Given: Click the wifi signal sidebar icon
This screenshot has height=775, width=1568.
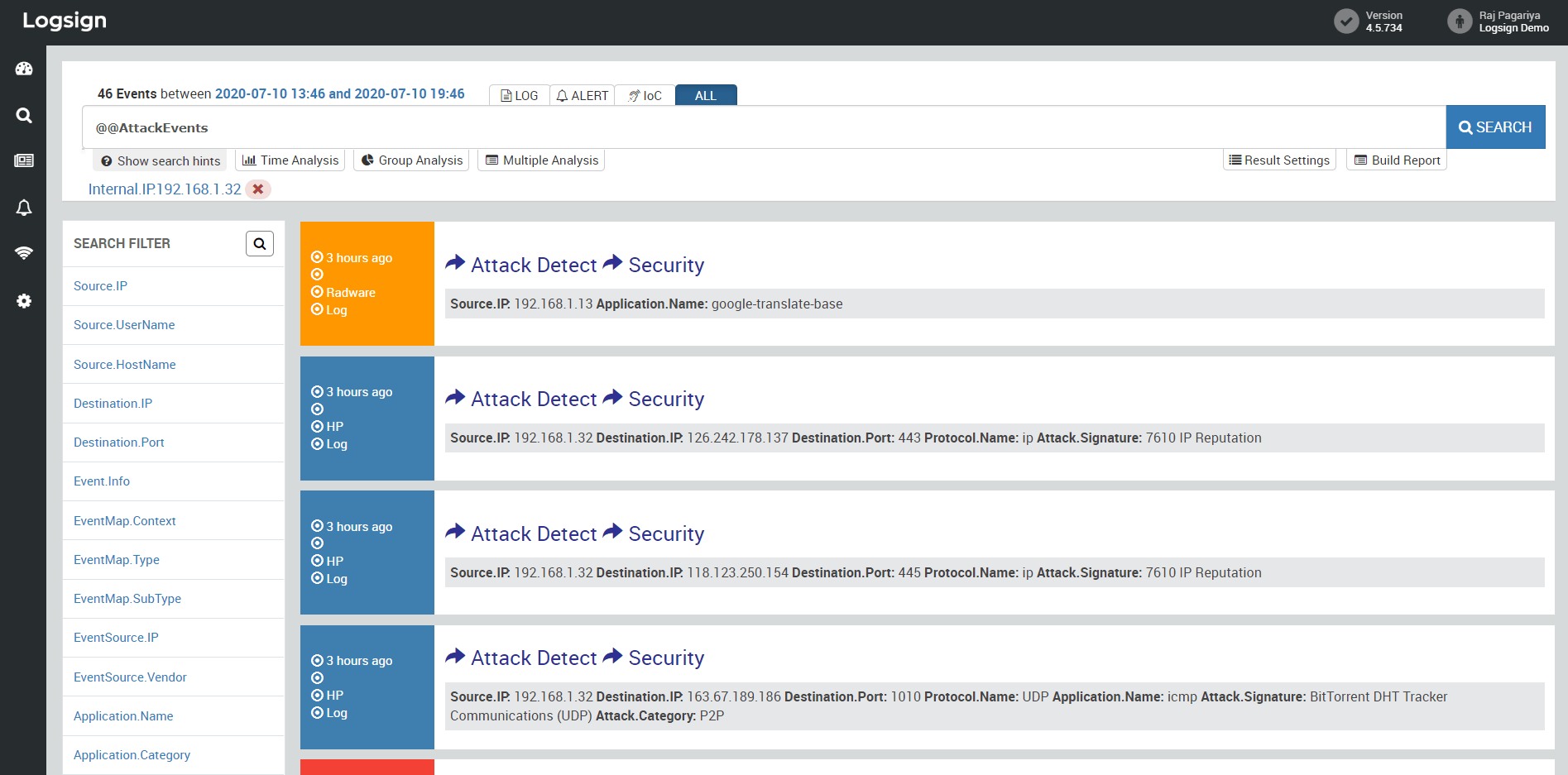Looking at the screenshot, I should click(24, 253).
